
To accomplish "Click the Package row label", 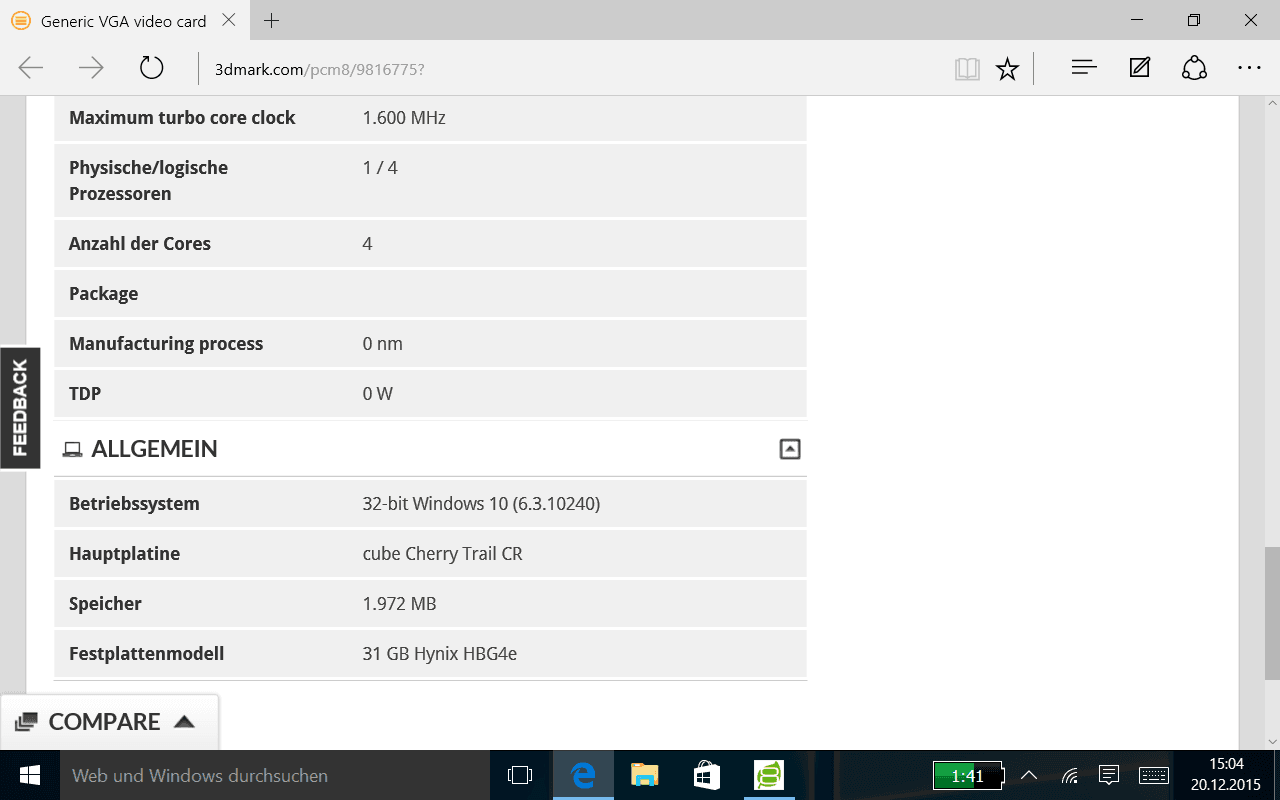I will (x=104, y=294).
